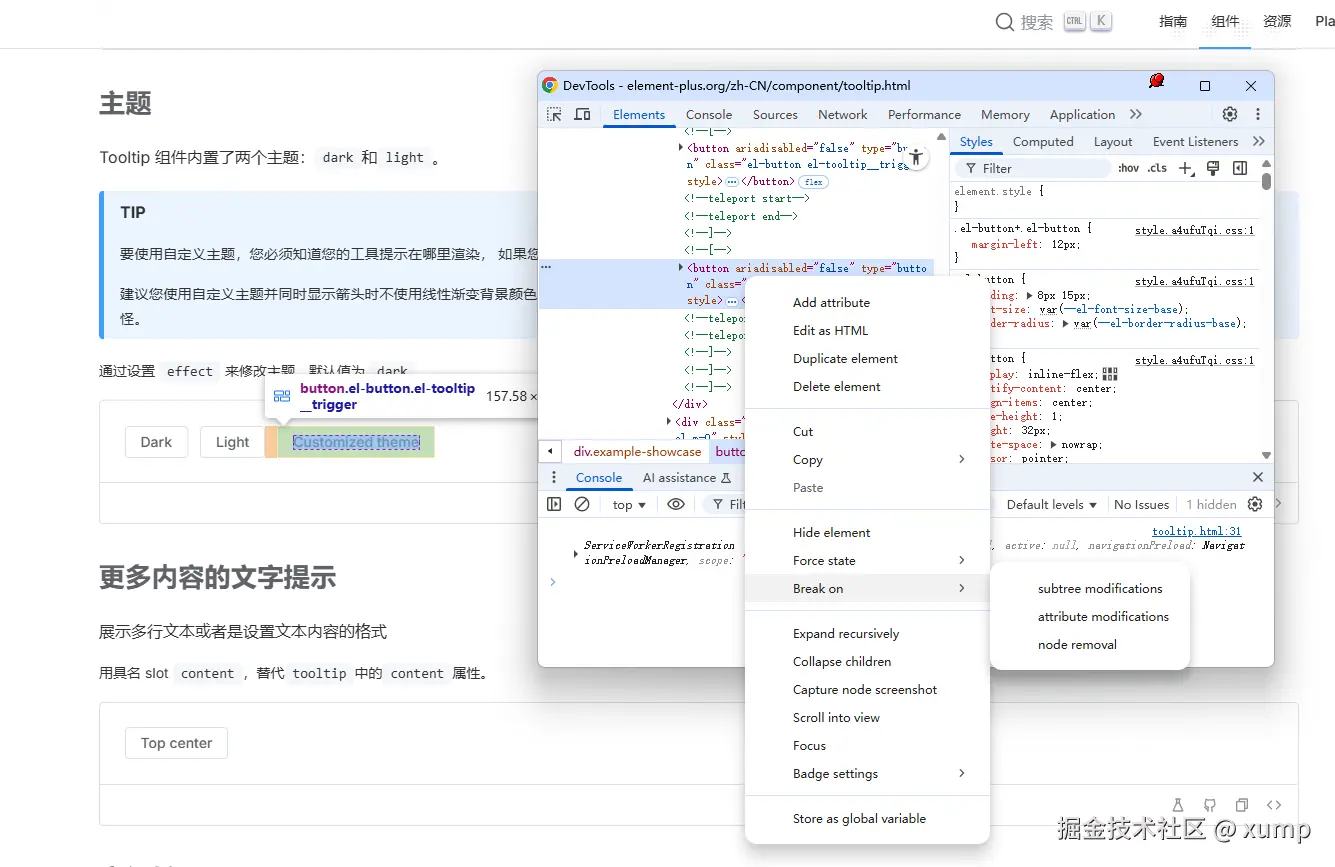
Task: Expand the ServiceWorkerRegistration log entry
Action: [x=575, y=553]
